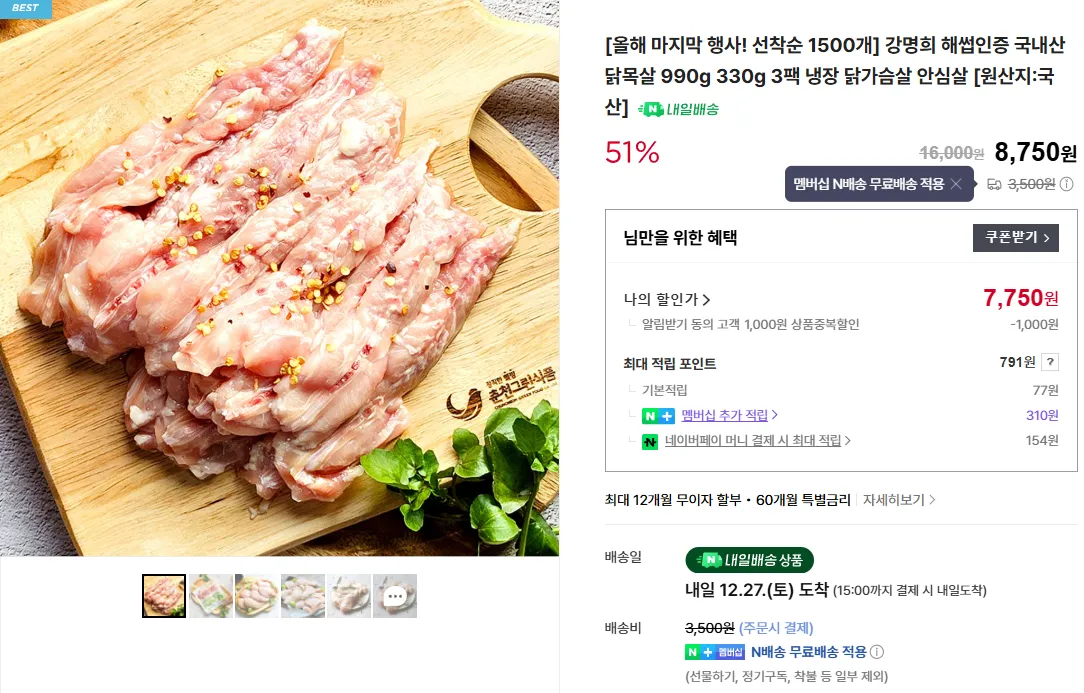Click info icon beside struck-through 3,500원 price
Screen dimensions: 1084x693
[x=1067, y=184]
